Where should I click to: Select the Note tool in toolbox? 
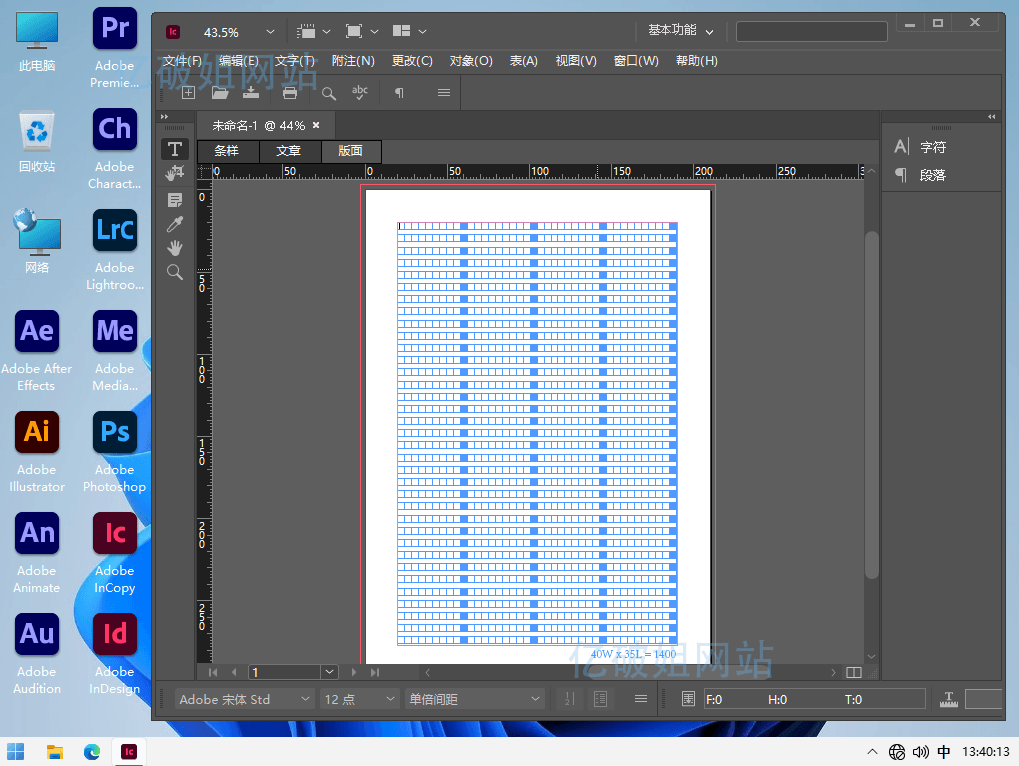(175, 200)
